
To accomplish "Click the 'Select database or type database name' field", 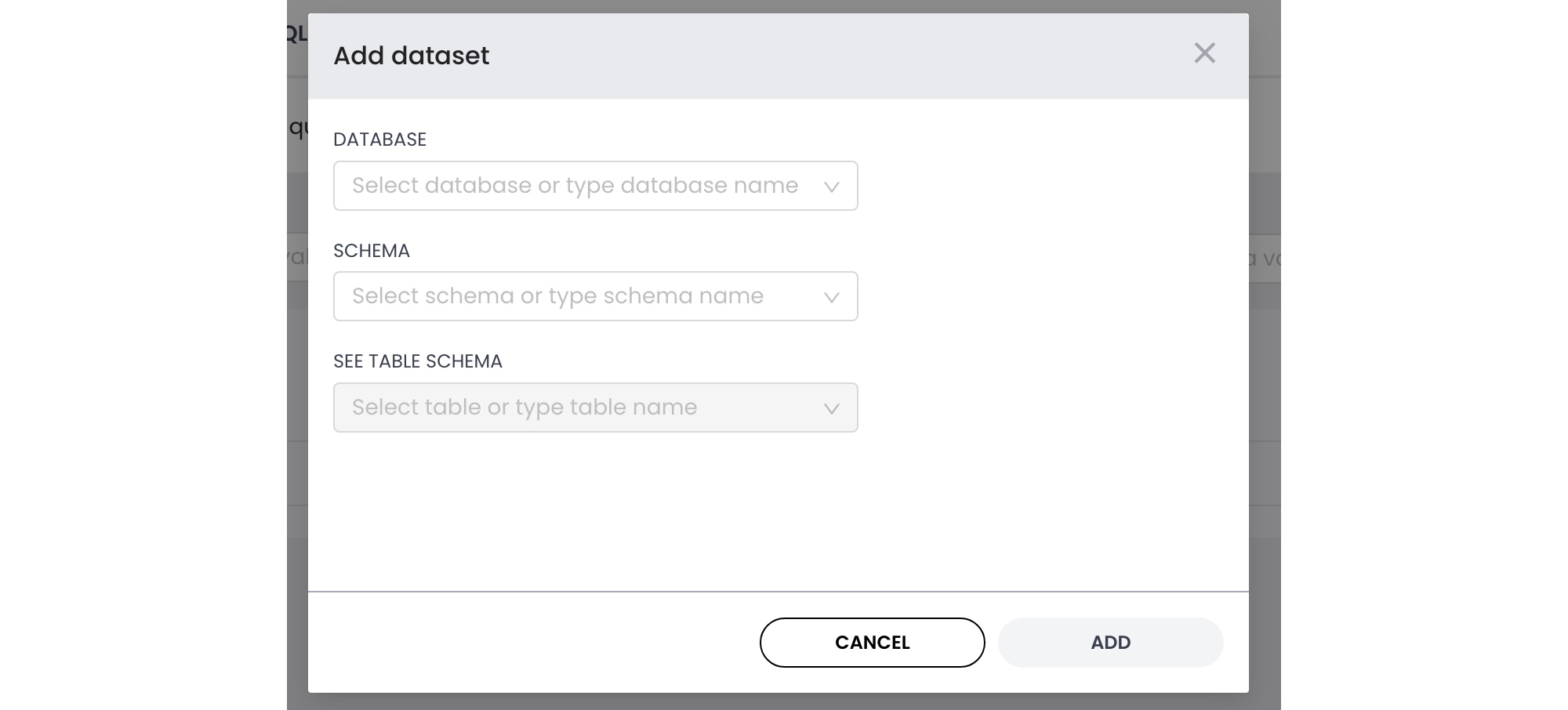I will tap(575, 186).
